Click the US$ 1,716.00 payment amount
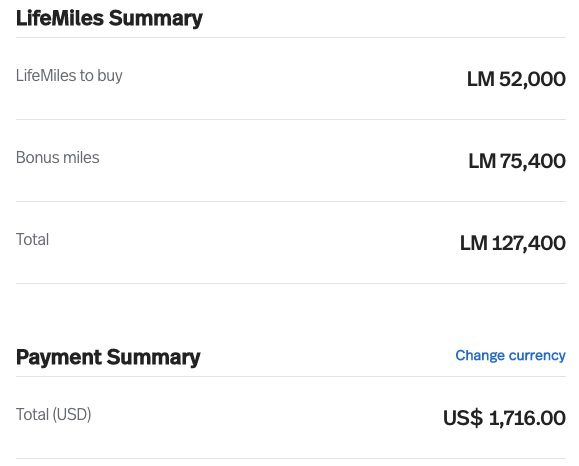Image resolution: width=579 pixels, height=466 pixels. [504, 418]
